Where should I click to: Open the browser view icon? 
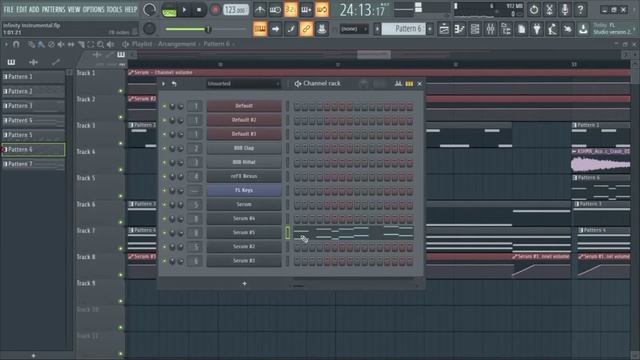coord(506,29)
